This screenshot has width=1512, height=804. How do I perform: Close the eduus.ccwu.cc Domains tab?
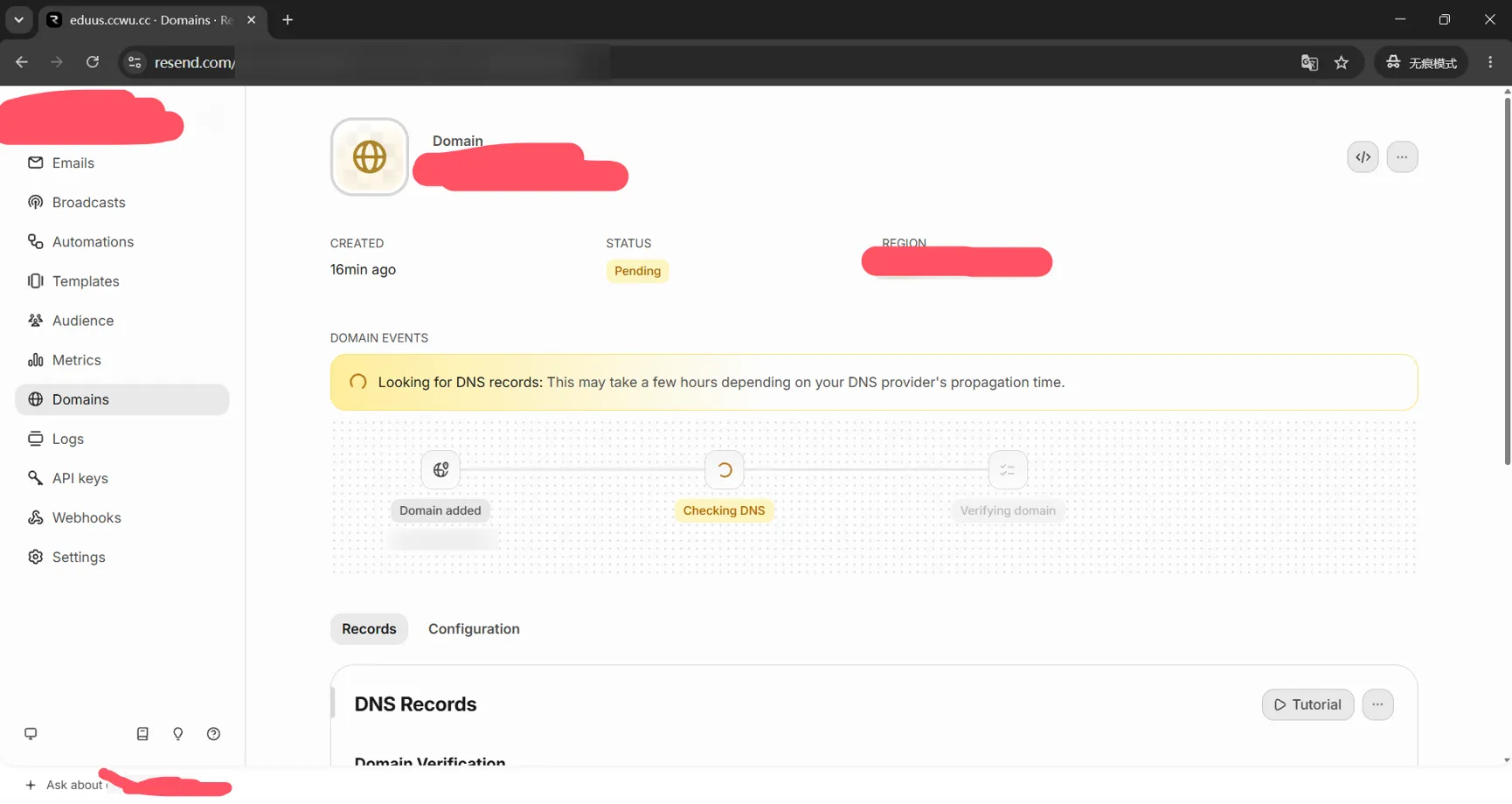pos(252,19)
